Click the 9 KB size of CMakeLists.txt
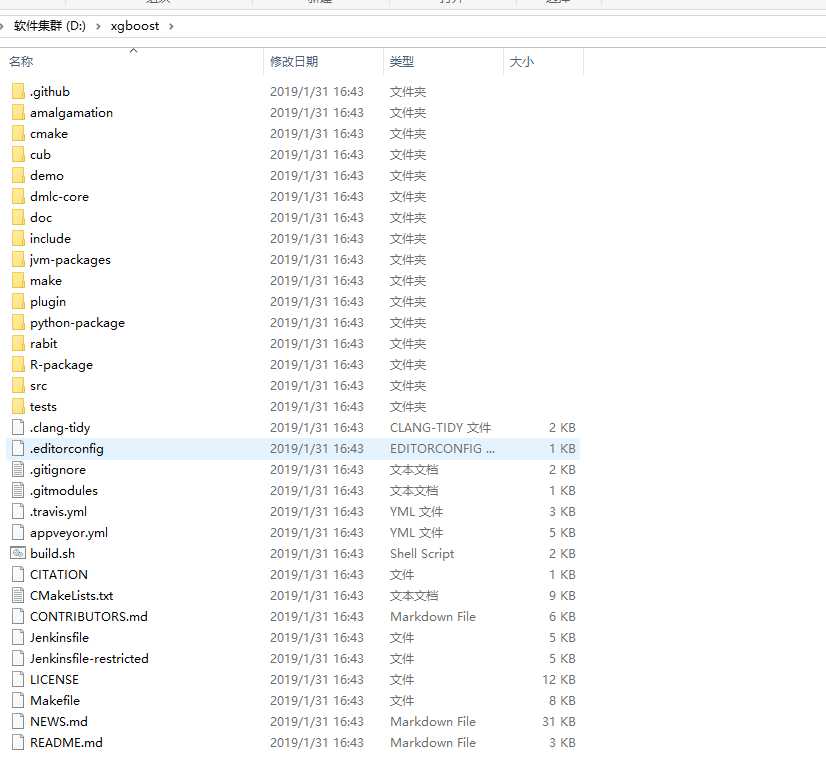 tap(562, 596)
